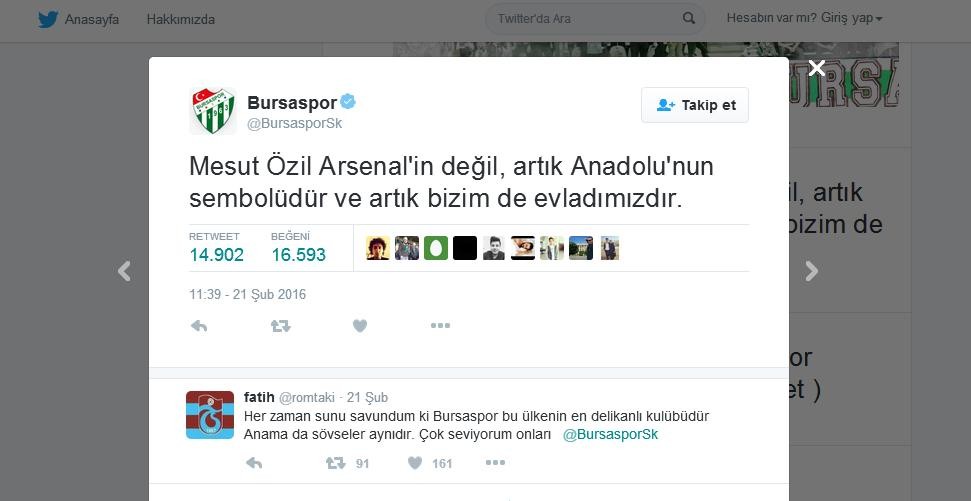
Task: Open the Anasayfa menu item
Action: 92,19
